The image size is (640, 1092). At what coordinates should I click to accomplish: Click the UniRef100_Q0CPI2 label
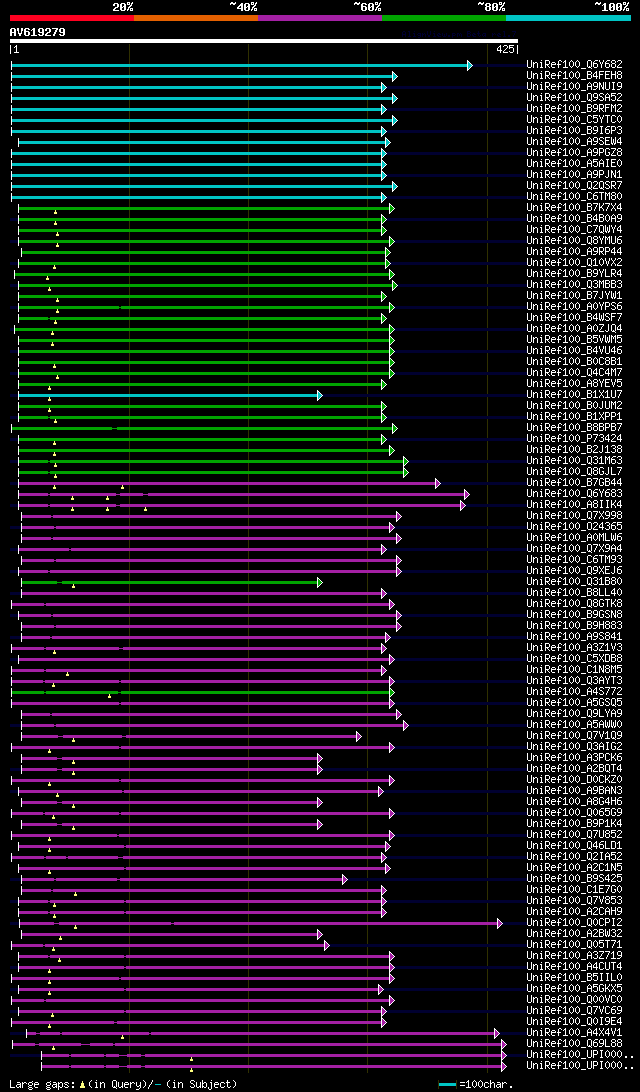(575, 923)
